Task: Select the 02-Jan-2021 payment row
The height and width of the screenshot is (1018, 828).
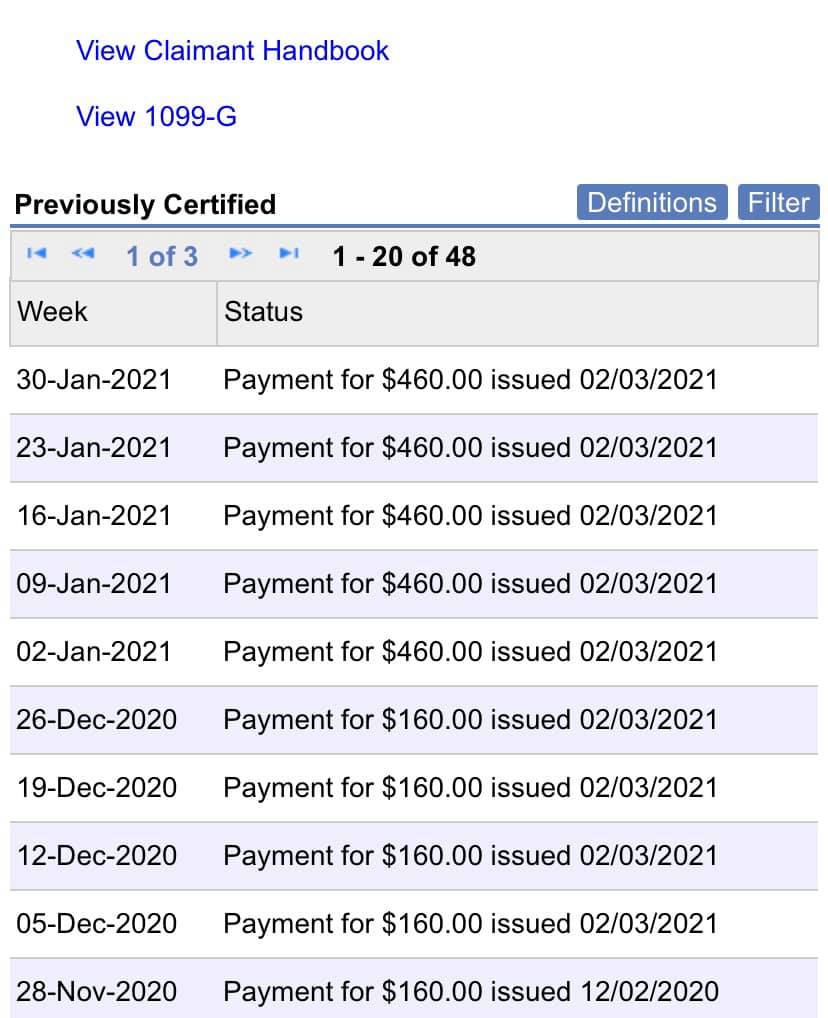Action: coord(414,652)
